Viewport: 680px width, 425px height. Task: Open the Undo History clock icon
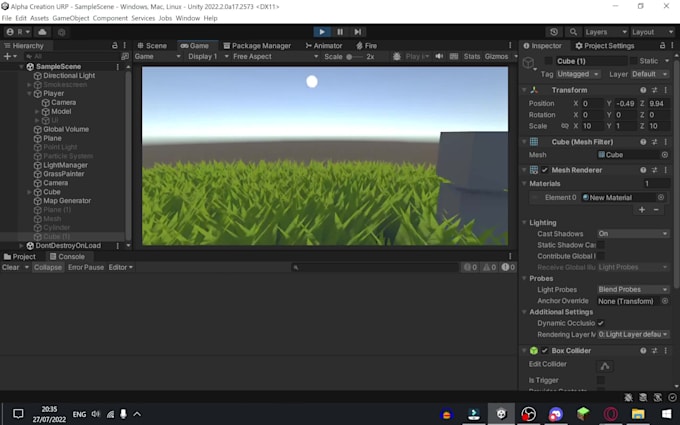point(554,32)
